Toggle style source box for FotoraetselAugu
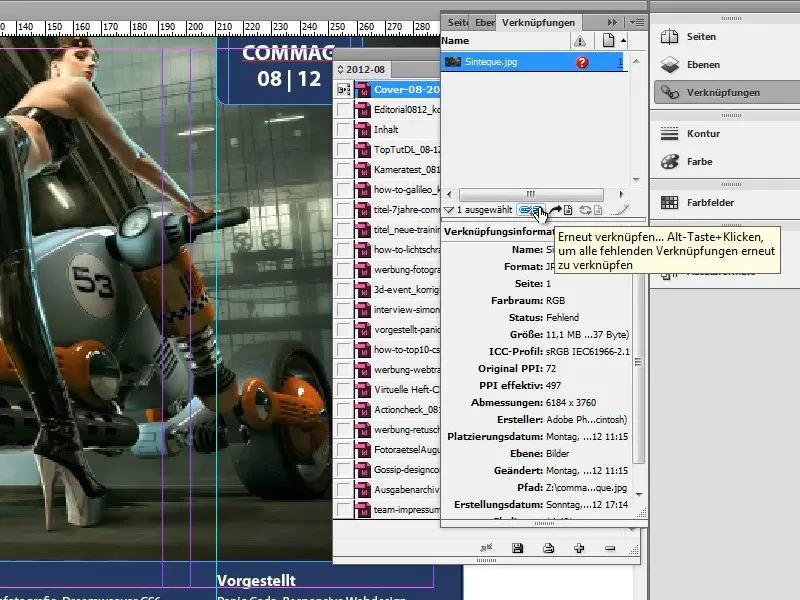Image resolution: width=800 pixels, height=600 pixels. pos(344,450)
